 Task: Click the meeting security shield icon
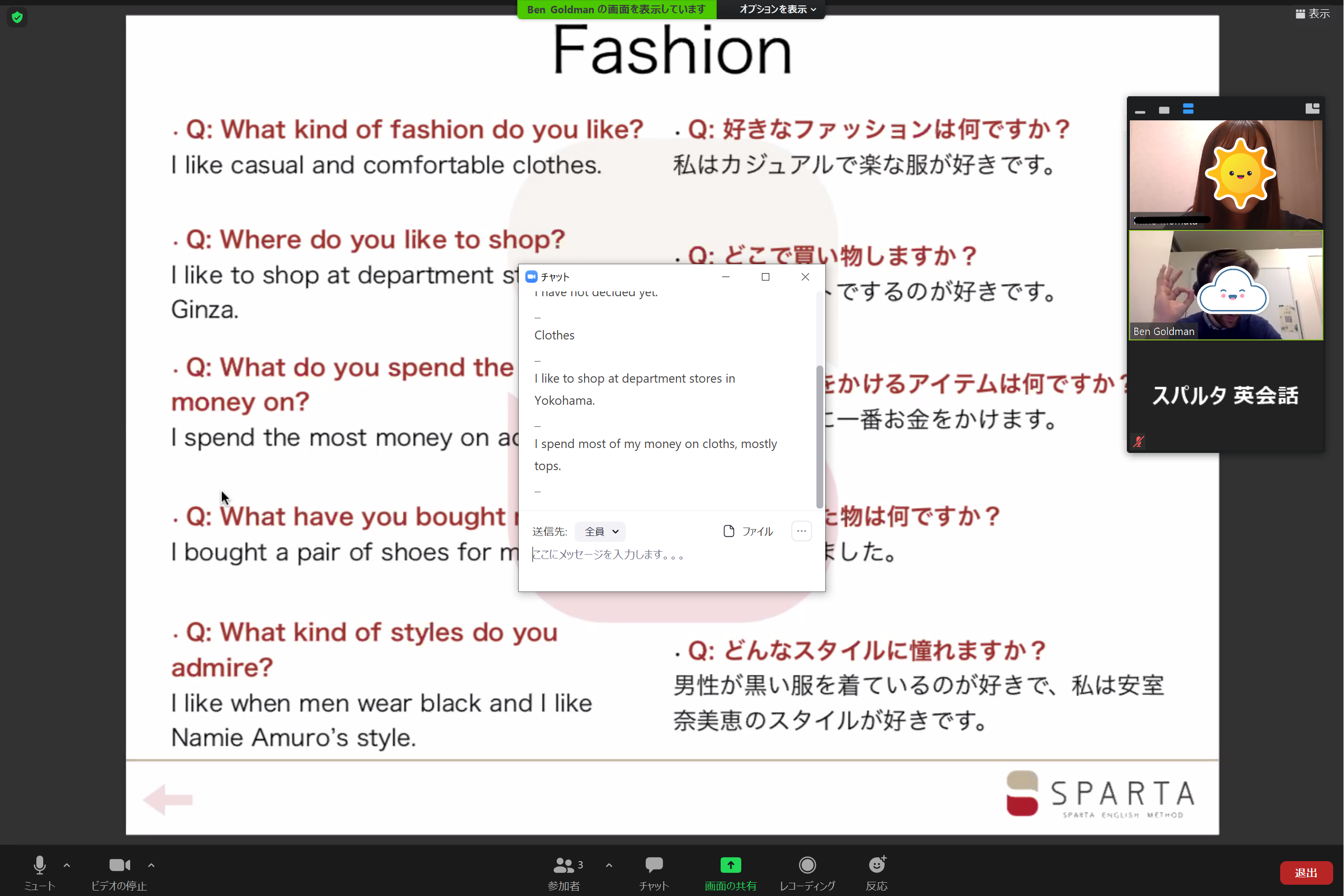click(17, 17)
